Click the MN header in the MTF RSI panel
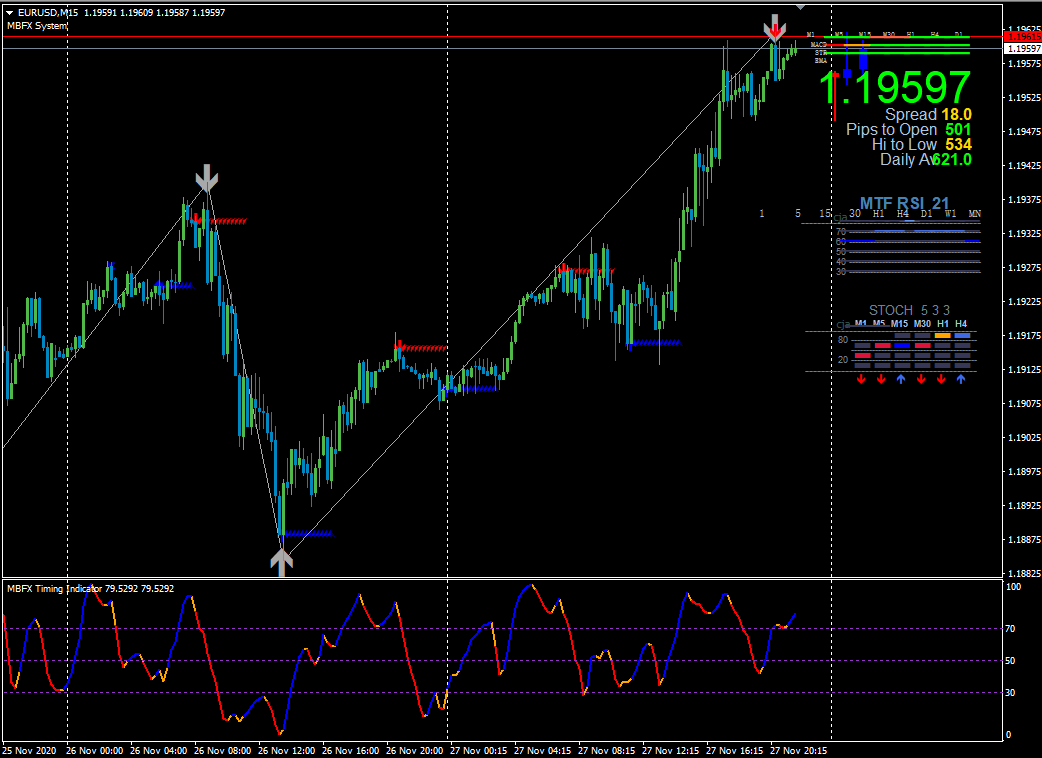 [974, 214]
